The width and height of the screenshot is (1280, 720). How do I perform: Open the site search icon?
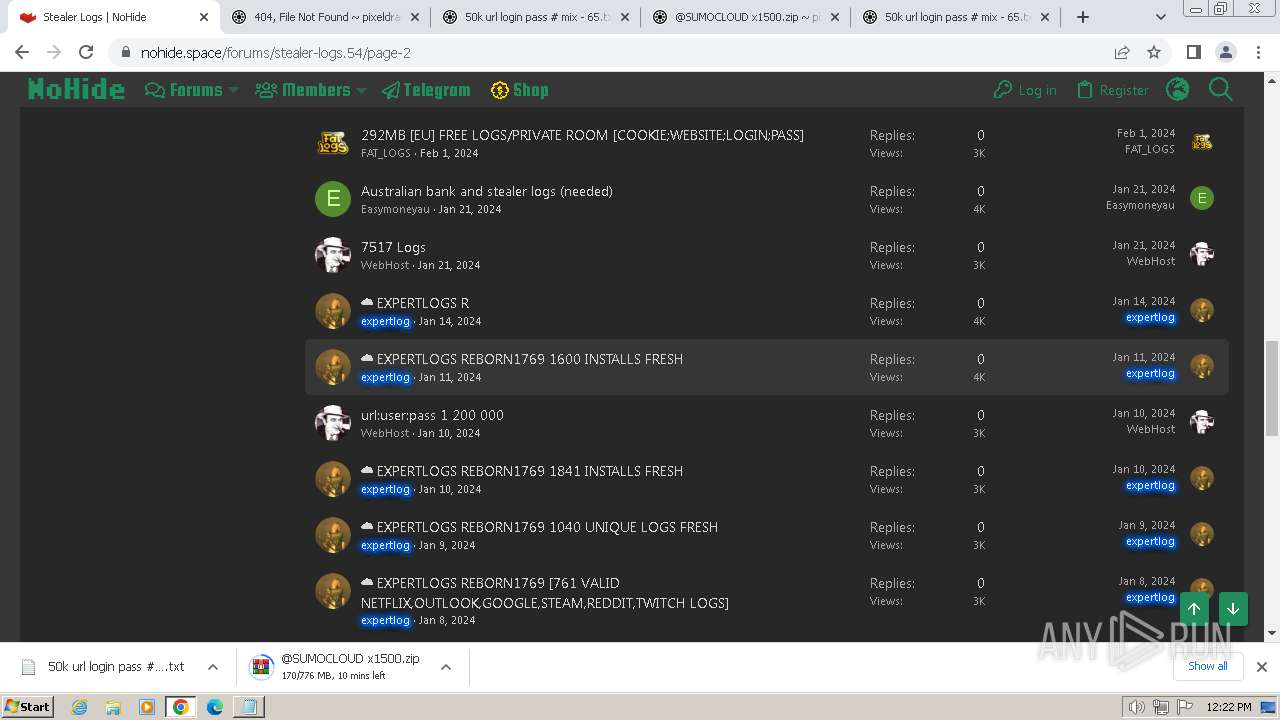[1221, 90]
